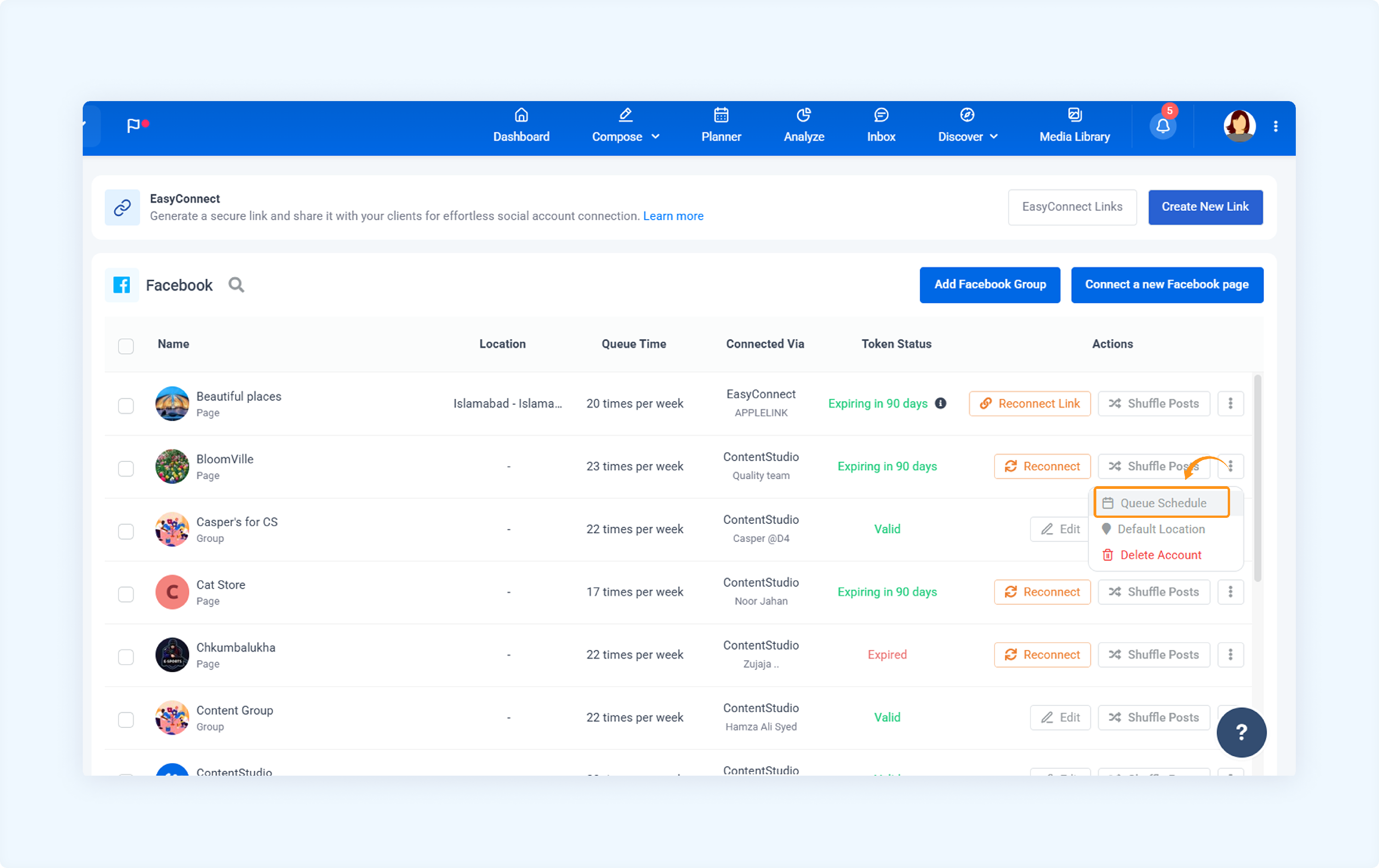Click the Expired status for Chkumbalukha
1379x868 pixels.
pos(887,654)
